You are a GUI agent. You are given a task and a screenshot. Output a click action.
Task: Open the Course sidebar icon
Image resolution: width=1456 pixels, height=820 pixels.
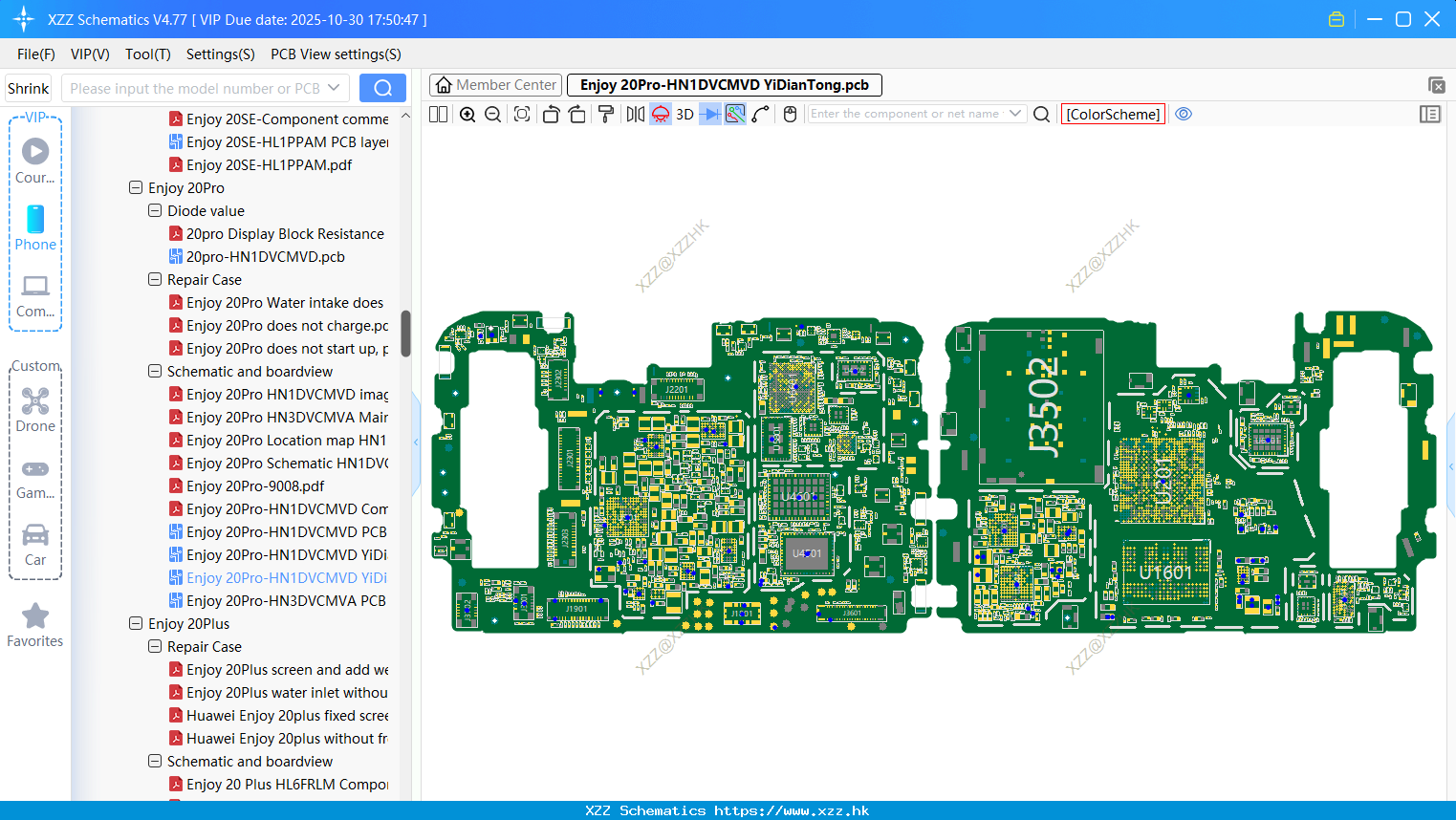pos(35,160)
